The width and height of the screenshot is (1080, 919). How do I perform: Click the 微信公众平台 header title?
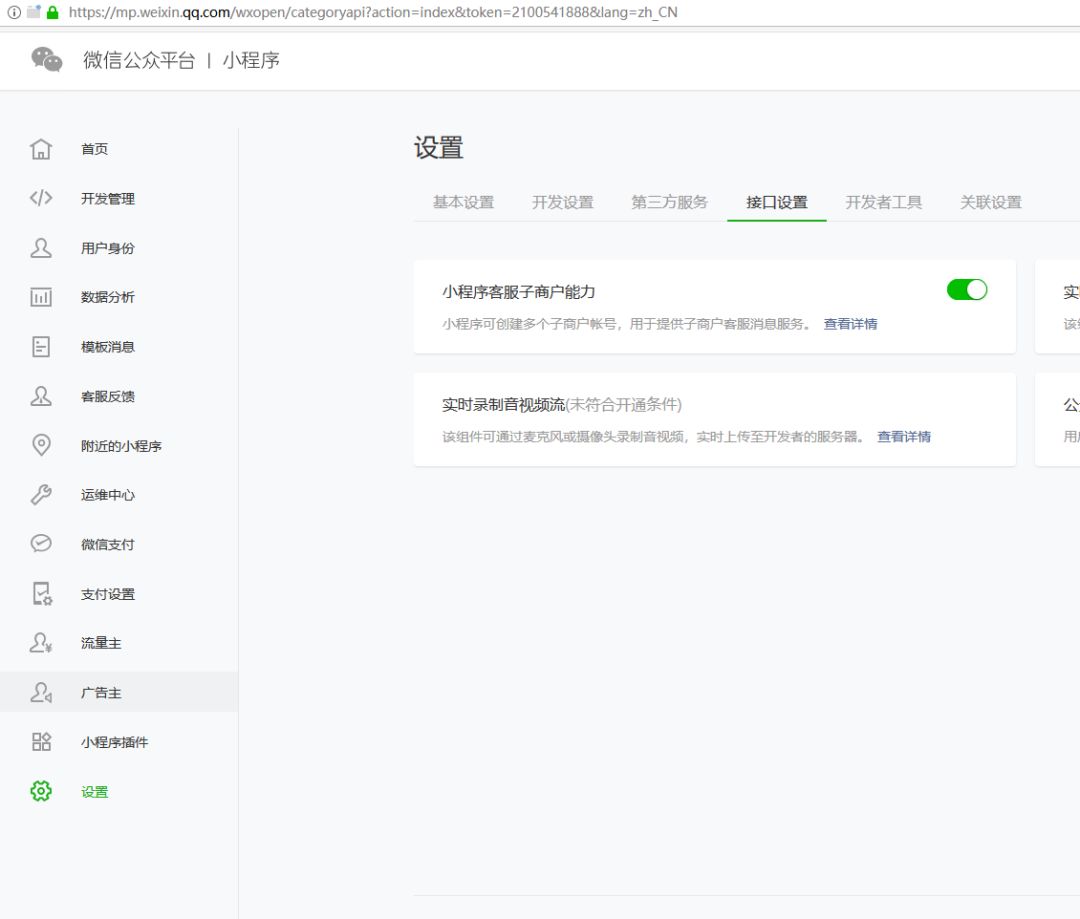pyautogui.click(x=139, y=60)
